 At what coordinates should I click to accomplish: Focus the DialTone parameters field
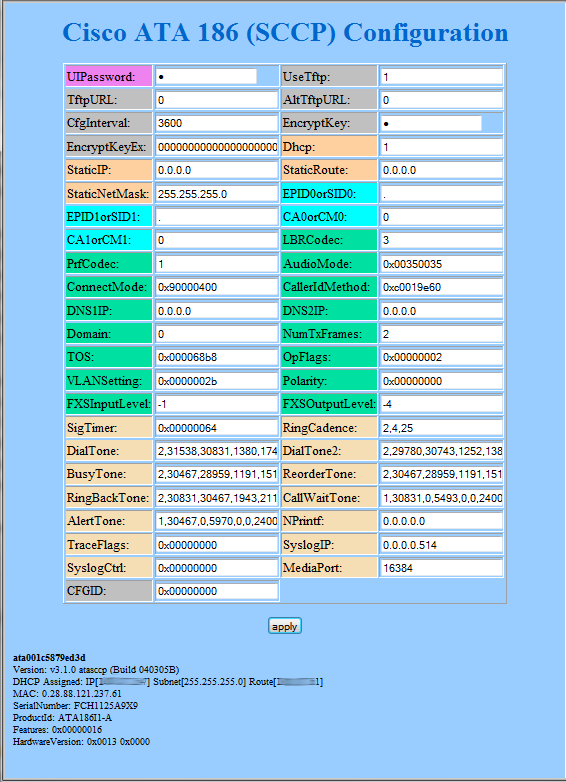tap(216, 451)
